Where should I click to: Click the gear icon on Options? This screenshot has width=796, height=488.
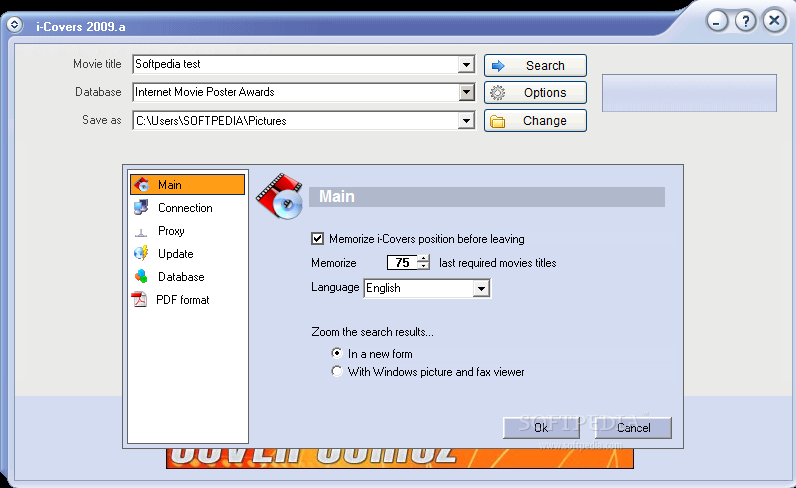point(498,92)
